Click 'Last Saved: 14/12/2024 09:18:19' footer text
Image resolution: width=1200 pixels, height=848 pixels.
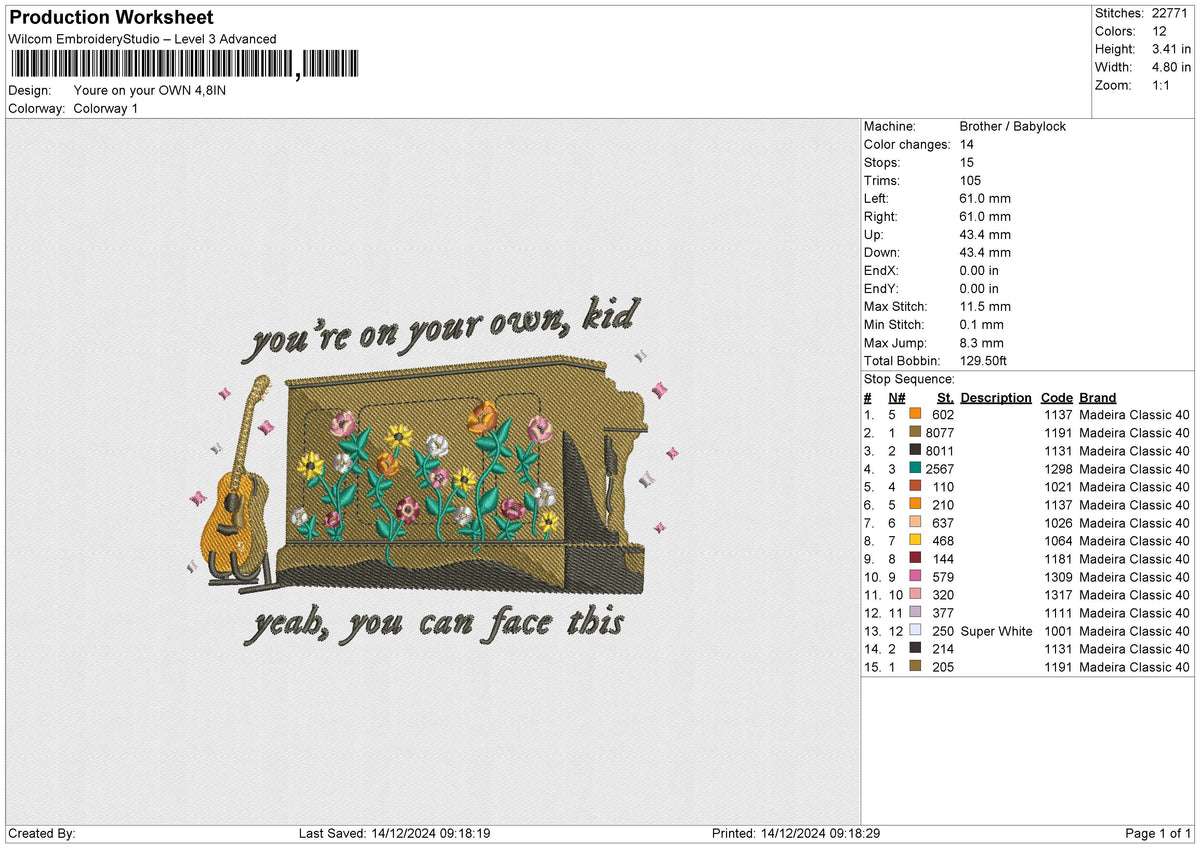[394, 833]
